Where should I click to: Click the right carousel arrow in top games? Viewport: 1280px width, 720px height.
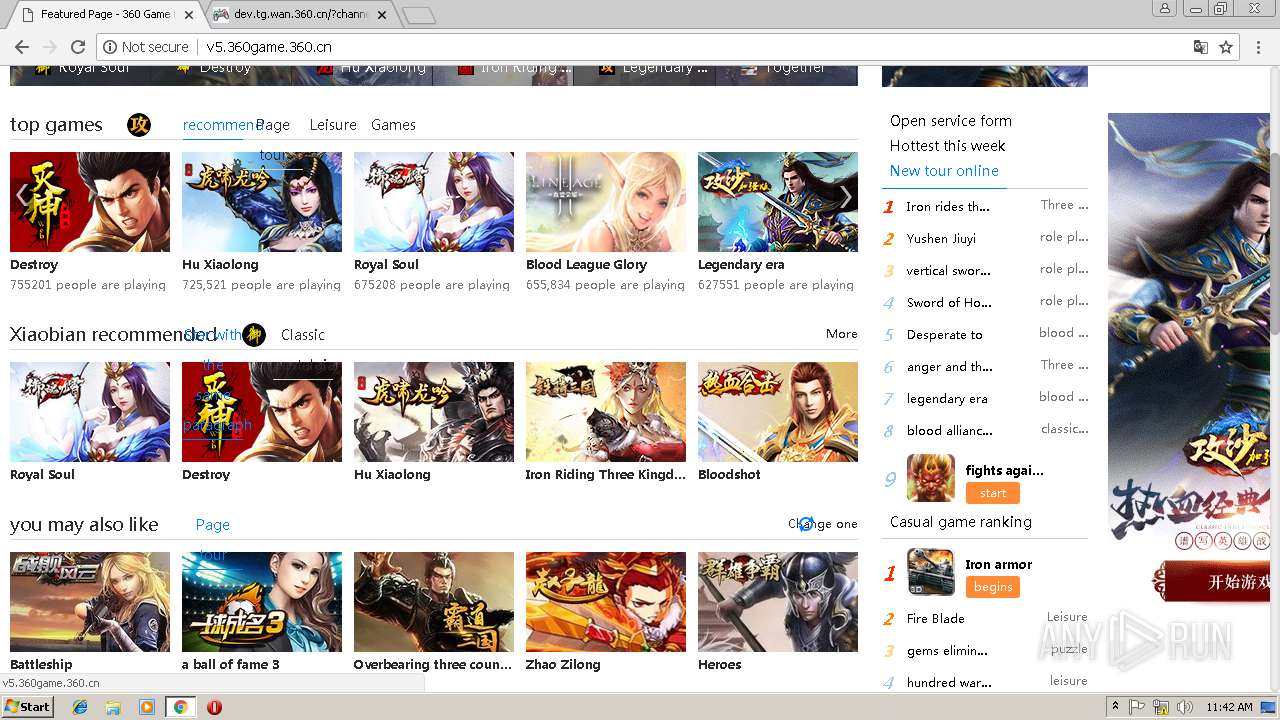click(846, 196)
